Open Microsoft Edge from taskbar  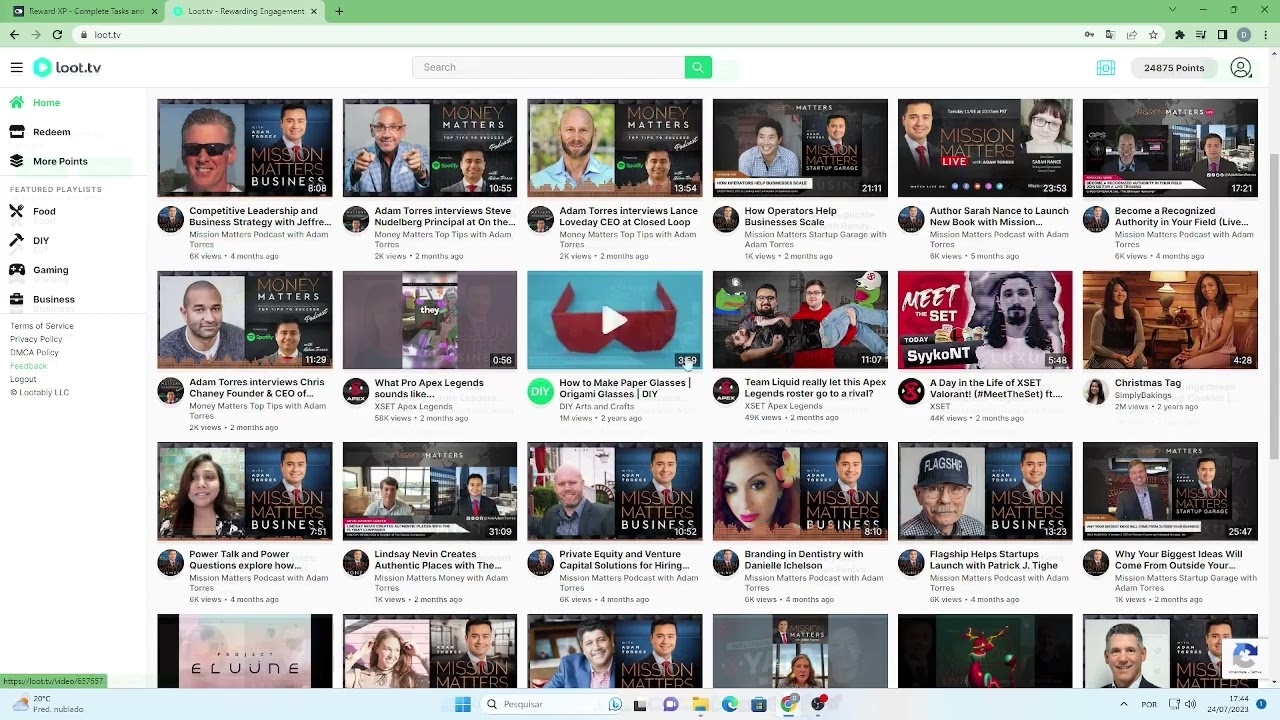click(730, 704)
